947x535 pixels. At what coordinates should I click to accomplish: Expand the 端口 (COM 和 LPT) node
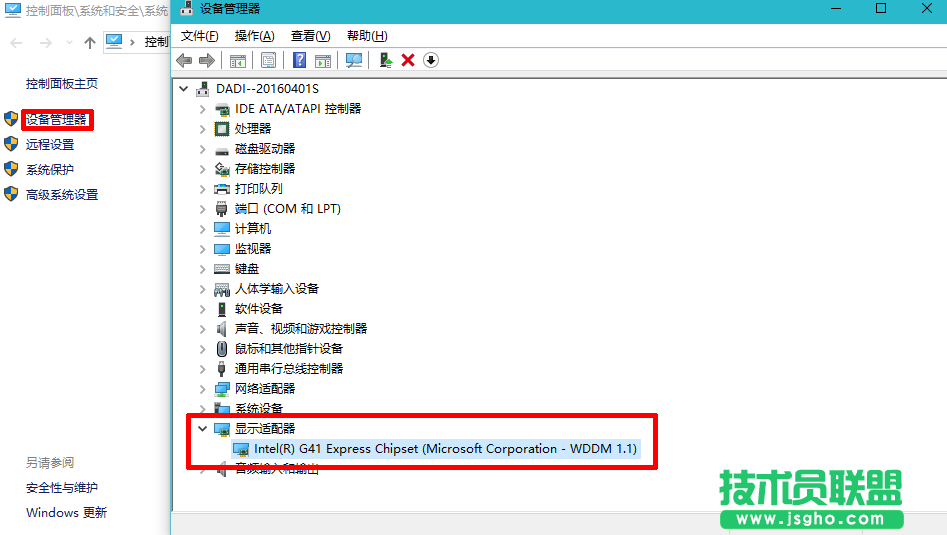click(202, 209)
